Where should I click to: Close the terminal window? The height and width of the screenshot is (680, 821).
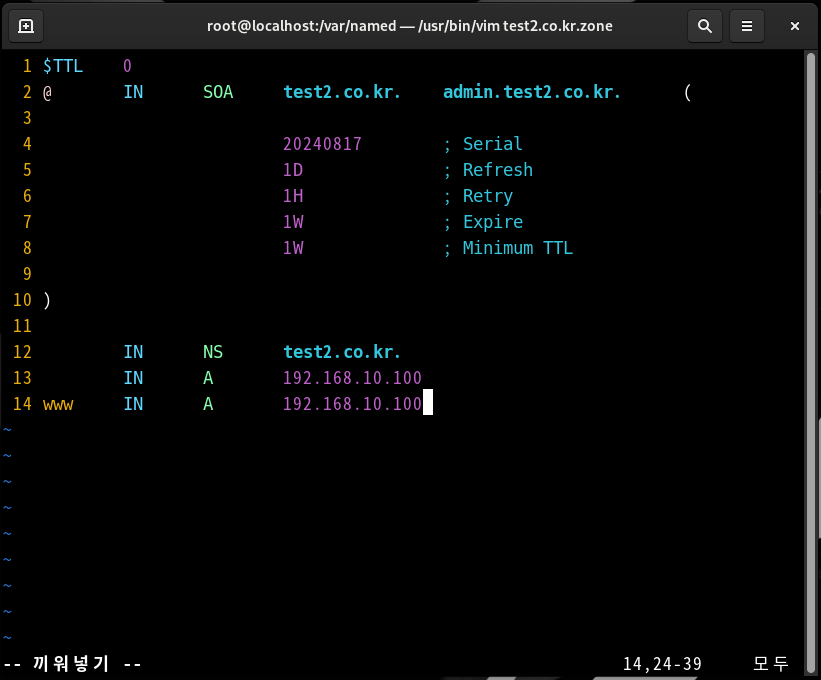[x=794, y=26]
